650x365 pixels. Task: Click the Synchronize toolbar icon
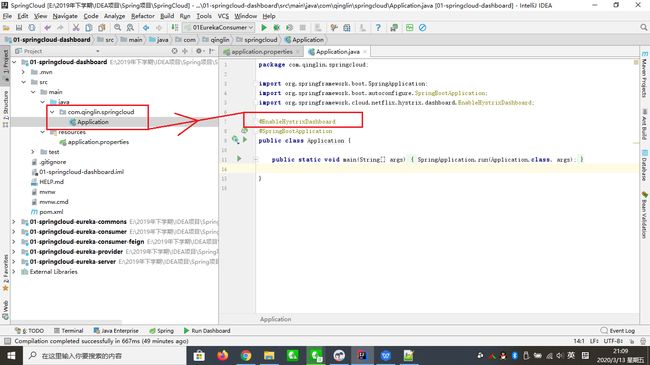point(32,28)
